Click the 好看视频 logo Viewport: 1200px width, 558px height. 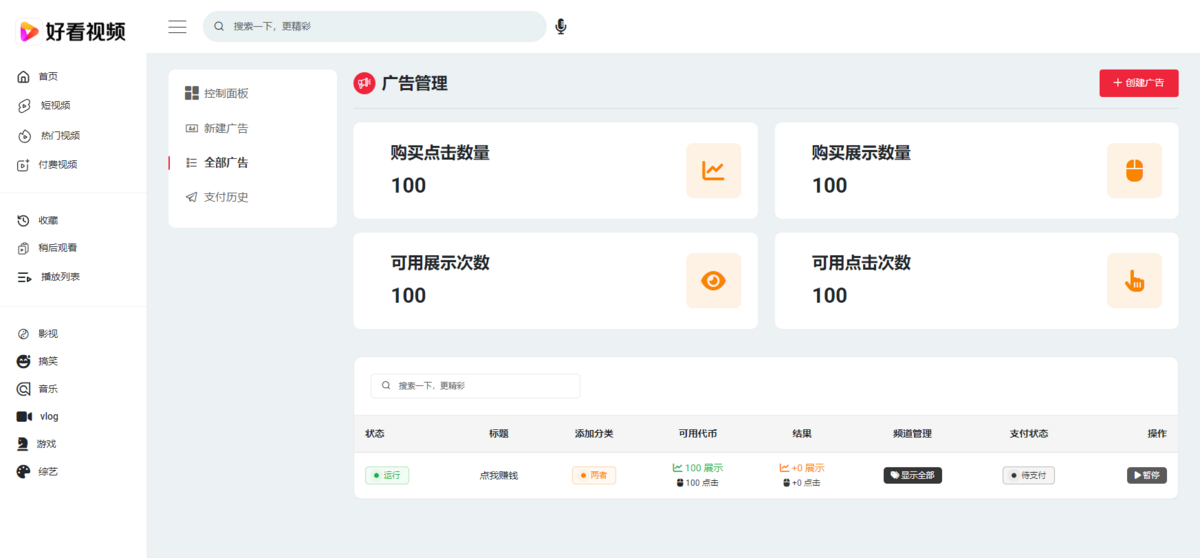[x=73, y=32]
